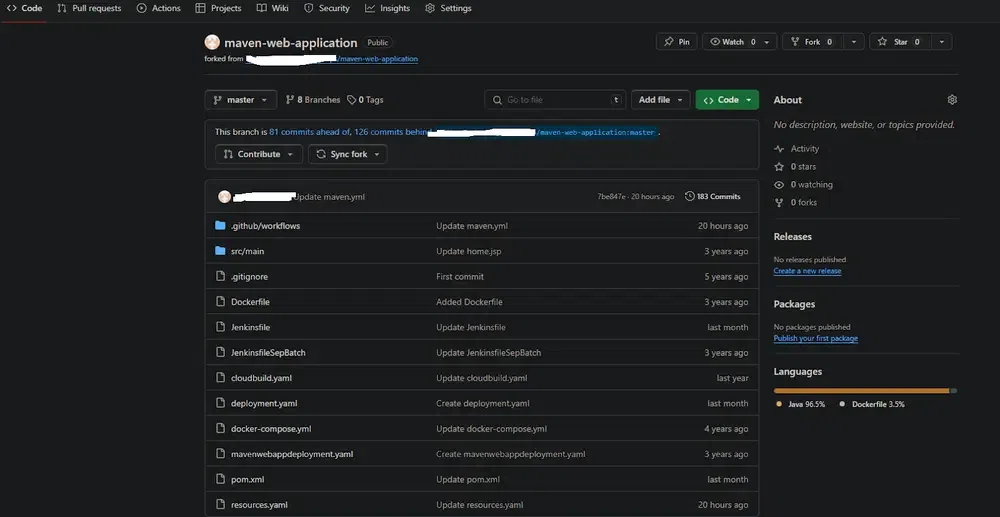The width and height of the screenshot is (1000, 517).
Task: Open the "First commit" commit message
Action: (x=460, y=277)
